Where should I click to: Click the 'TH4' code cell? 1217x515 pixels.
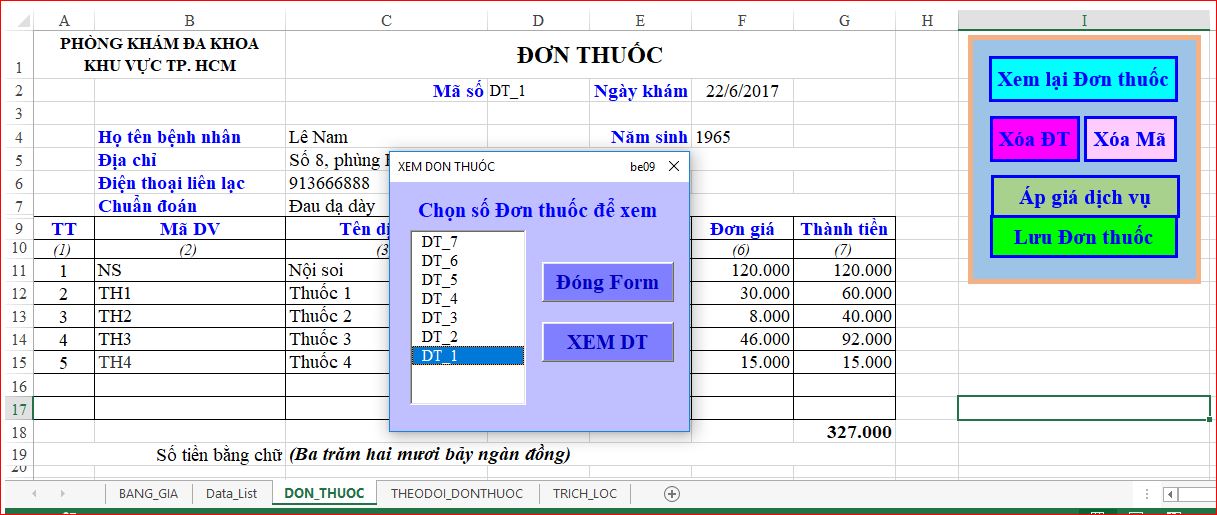click(190, 362)
